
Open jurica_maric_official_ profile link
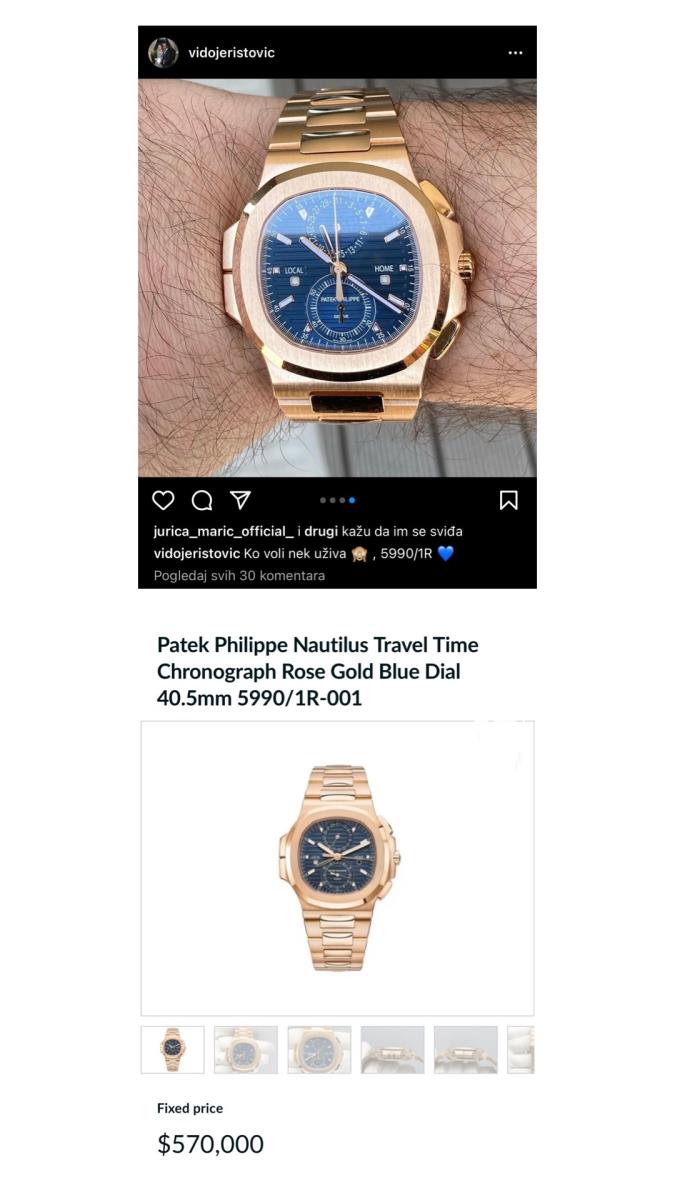[x=224, y=531]
